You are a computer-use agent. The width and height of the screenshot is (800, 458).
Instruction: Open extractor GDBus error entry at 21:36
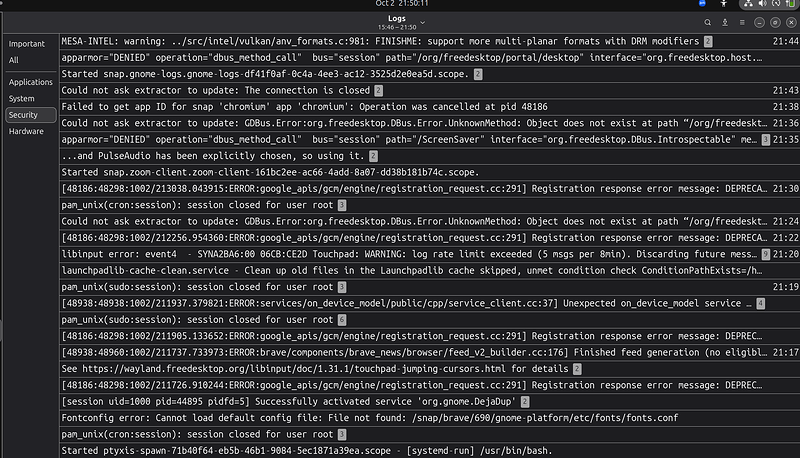[430, 123]
